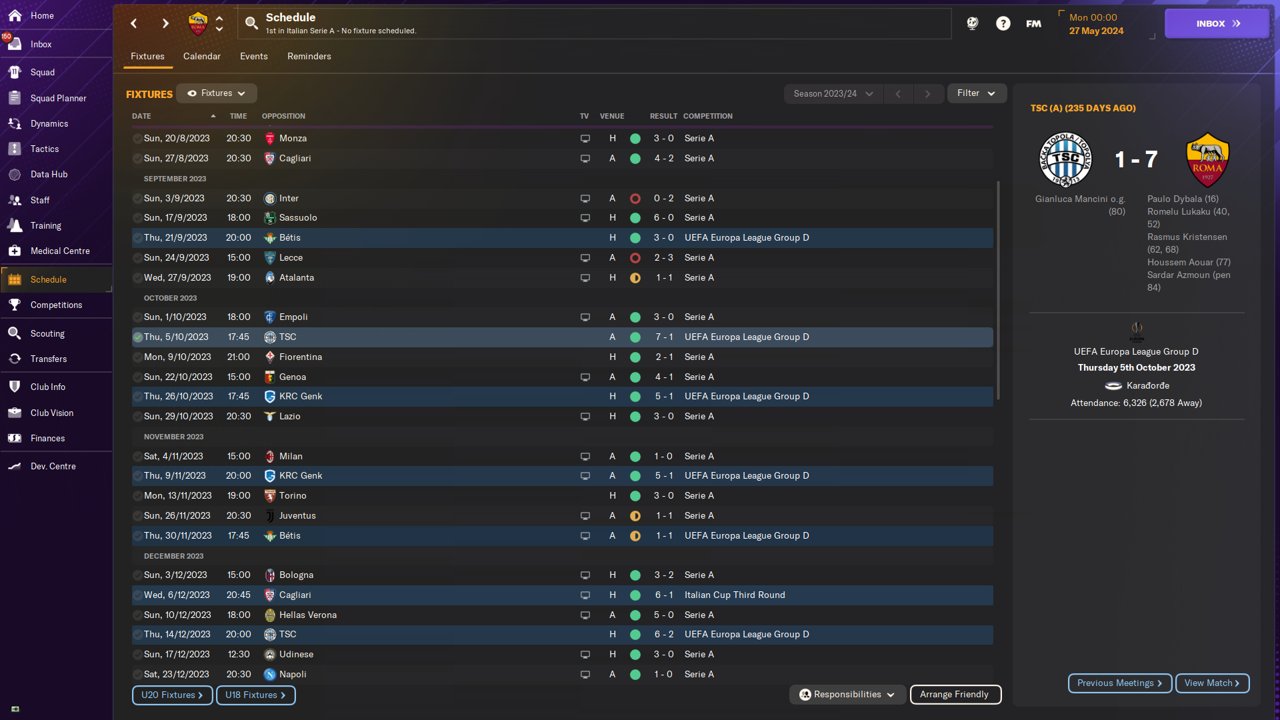1280x720 pixels.
Task: Select the circle on the Milan fixture
Action: [138, 456]
